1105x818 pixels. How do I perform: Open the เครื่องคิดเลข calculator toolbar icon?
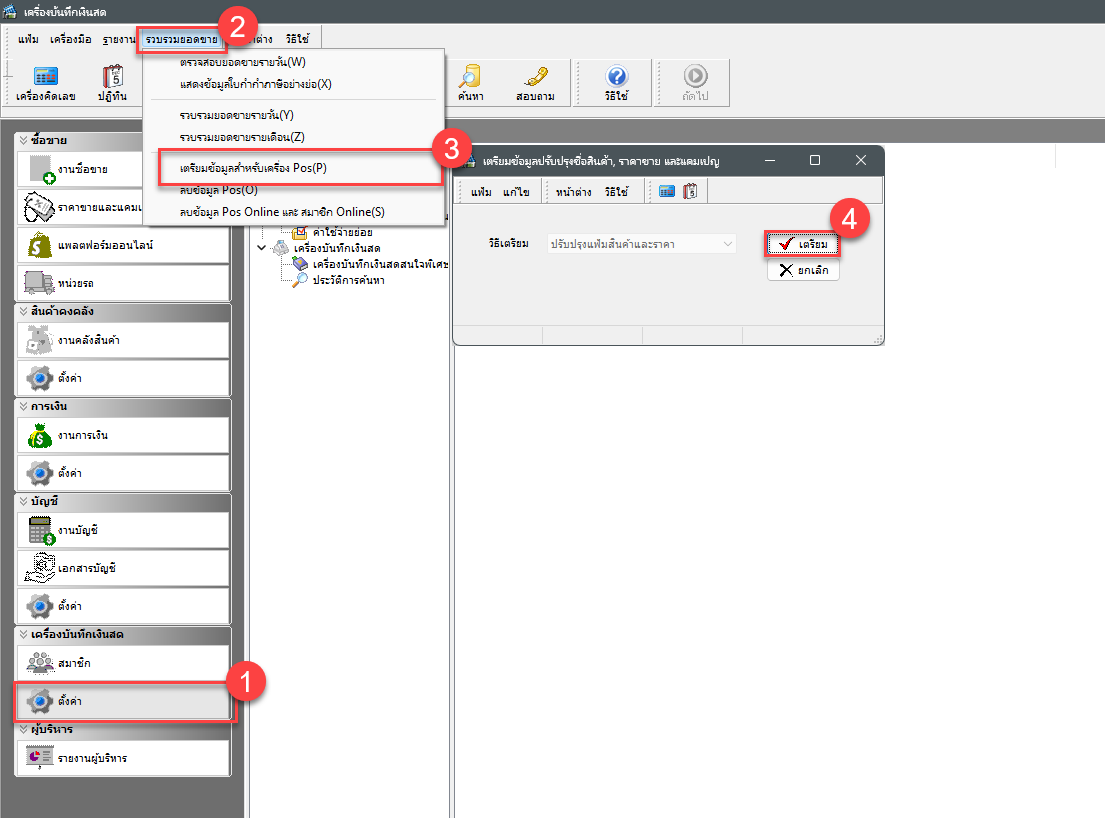[46, 83]
